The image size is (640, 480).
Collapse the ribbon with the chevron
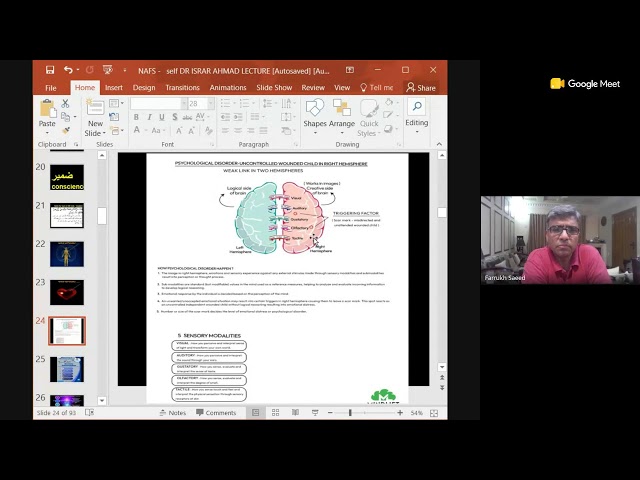pos(439,144)
